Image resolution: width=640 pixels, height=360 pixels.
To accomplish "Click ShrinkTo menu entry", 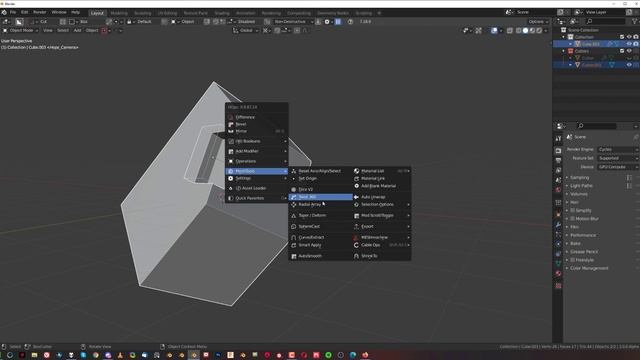I will 382,256.
